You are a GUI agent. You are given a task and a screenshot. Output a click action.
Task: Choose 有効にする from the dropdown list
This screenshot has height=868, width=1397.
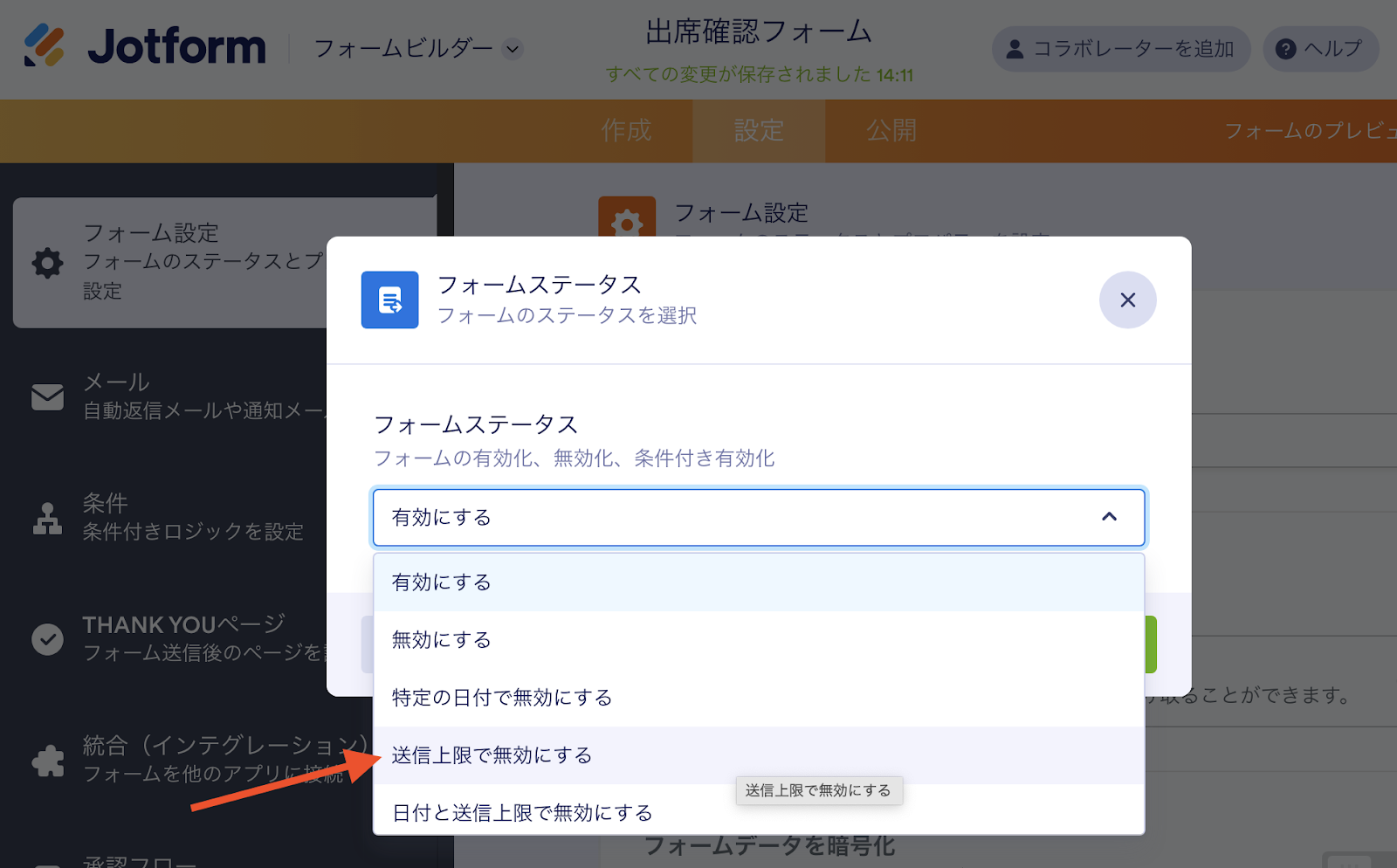(x=759, y=582)
